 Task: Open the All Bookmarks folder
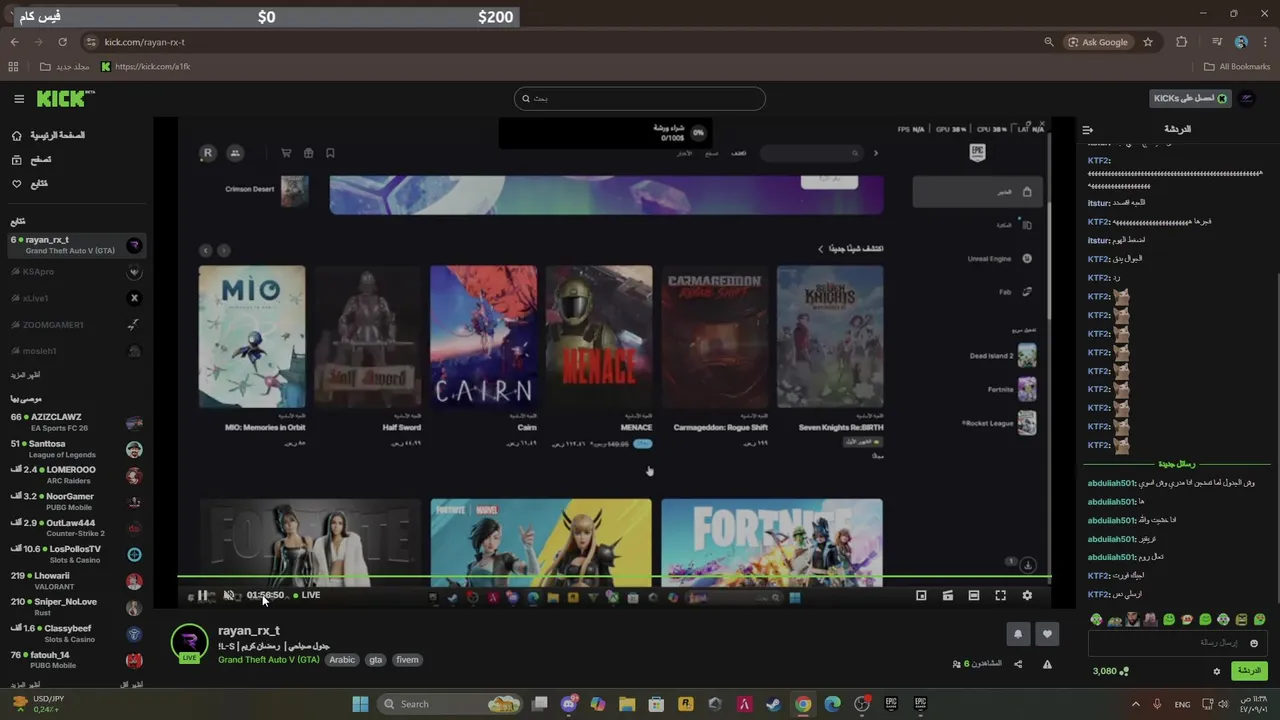coord(1237,67)
